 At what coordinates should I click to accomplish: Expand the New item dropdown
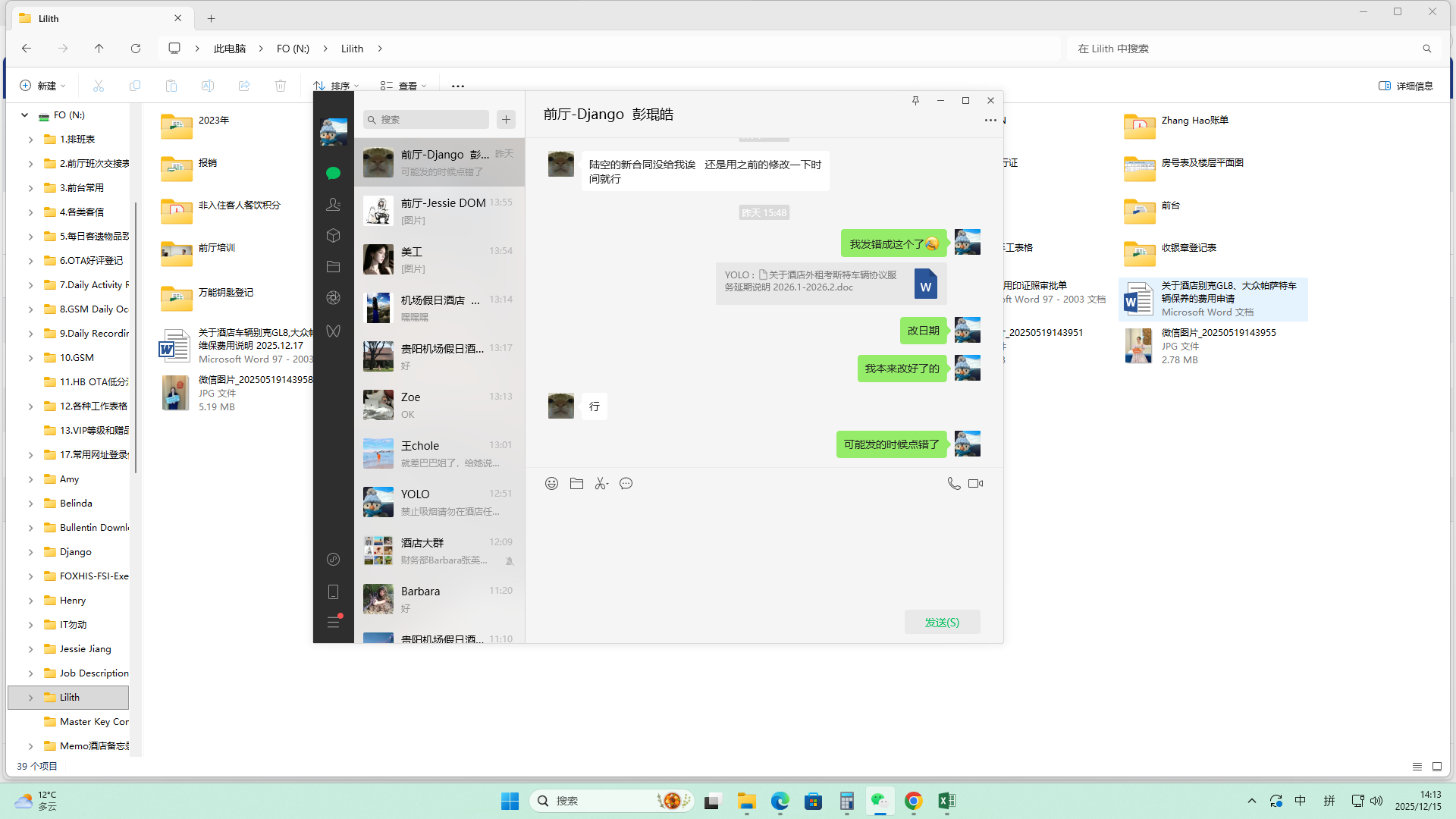point(42,86)
